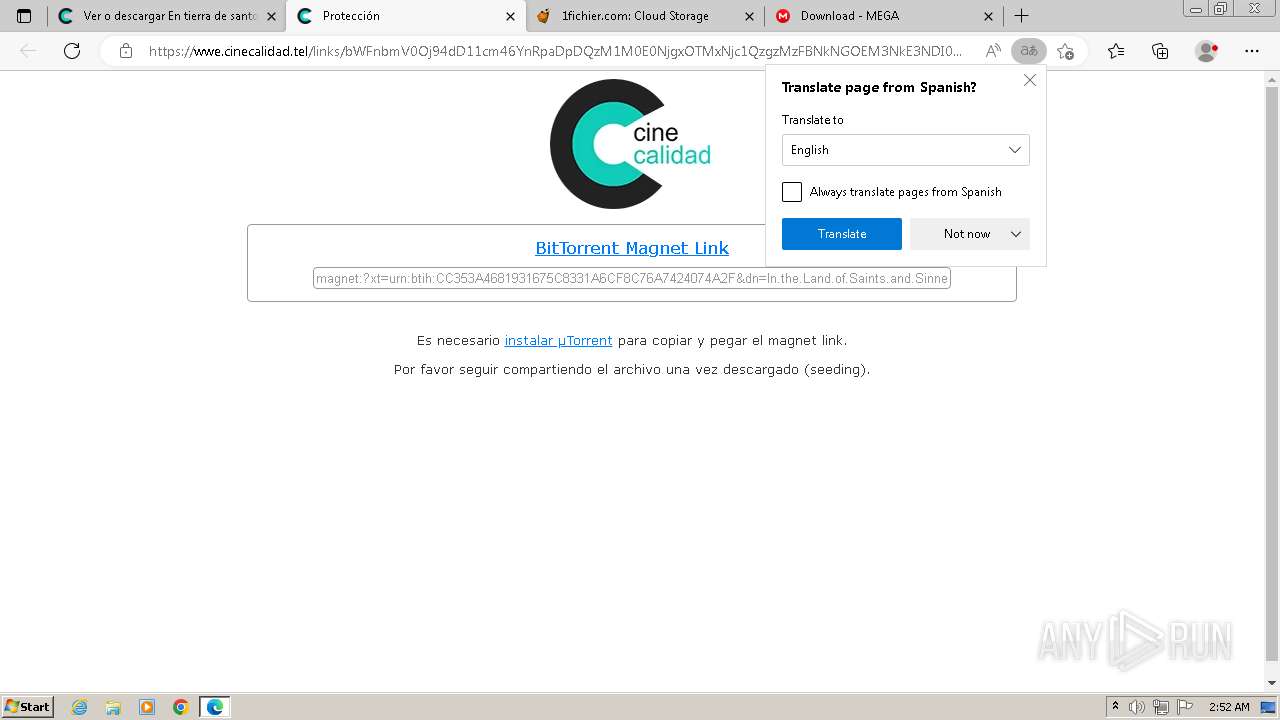Click the 2:52 AM clock

click(1229, 707)
